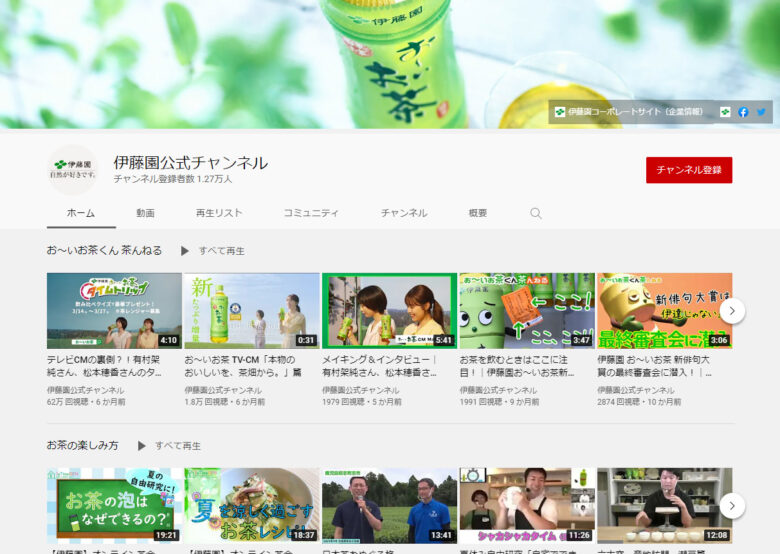Click title メイキング＆インタビュー
This screenshot has height=554, width=780.
(x=380, y=366)
